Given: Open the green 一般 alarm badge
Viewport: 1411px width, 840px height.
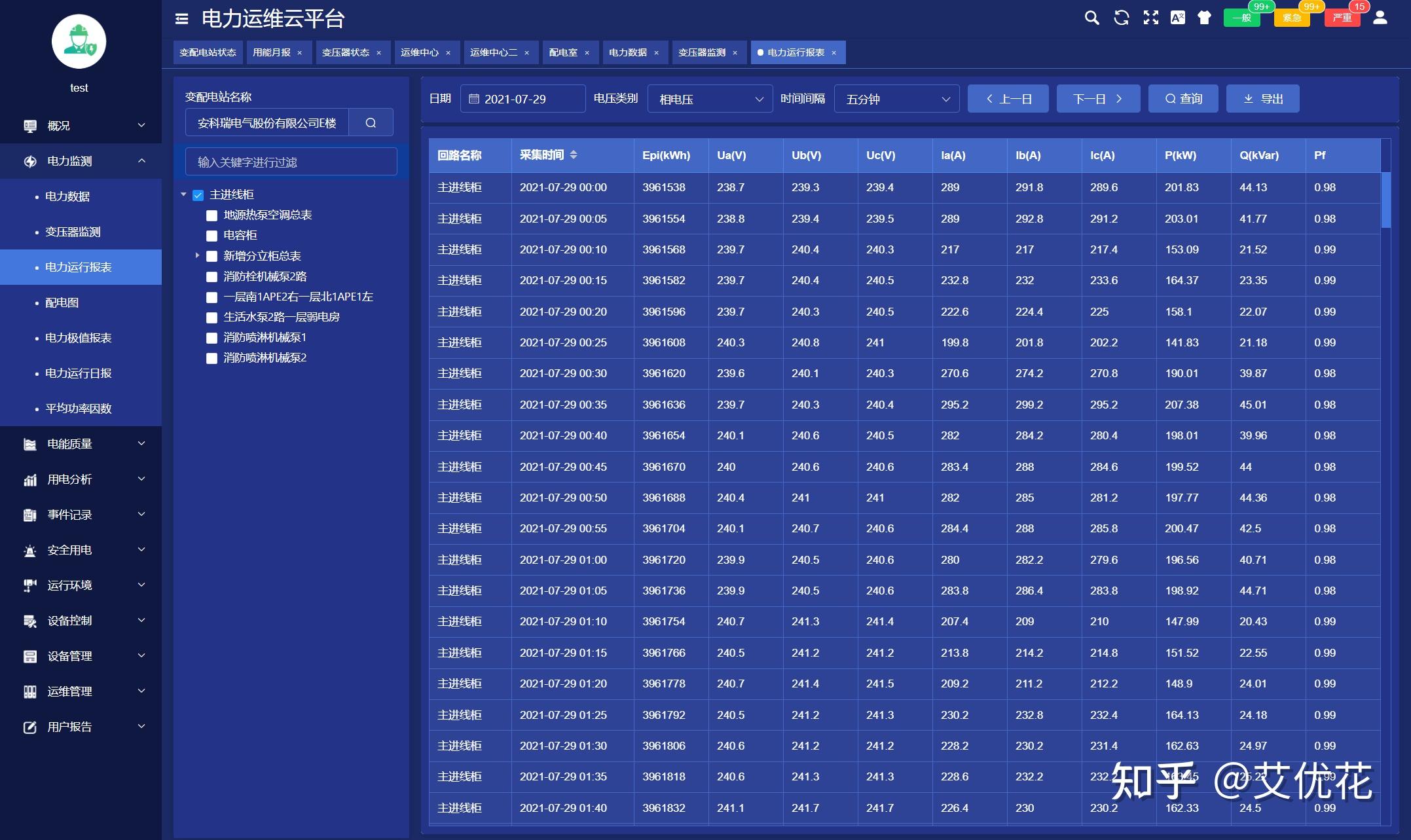Looking at the screenshot, I should point(1241,18).
